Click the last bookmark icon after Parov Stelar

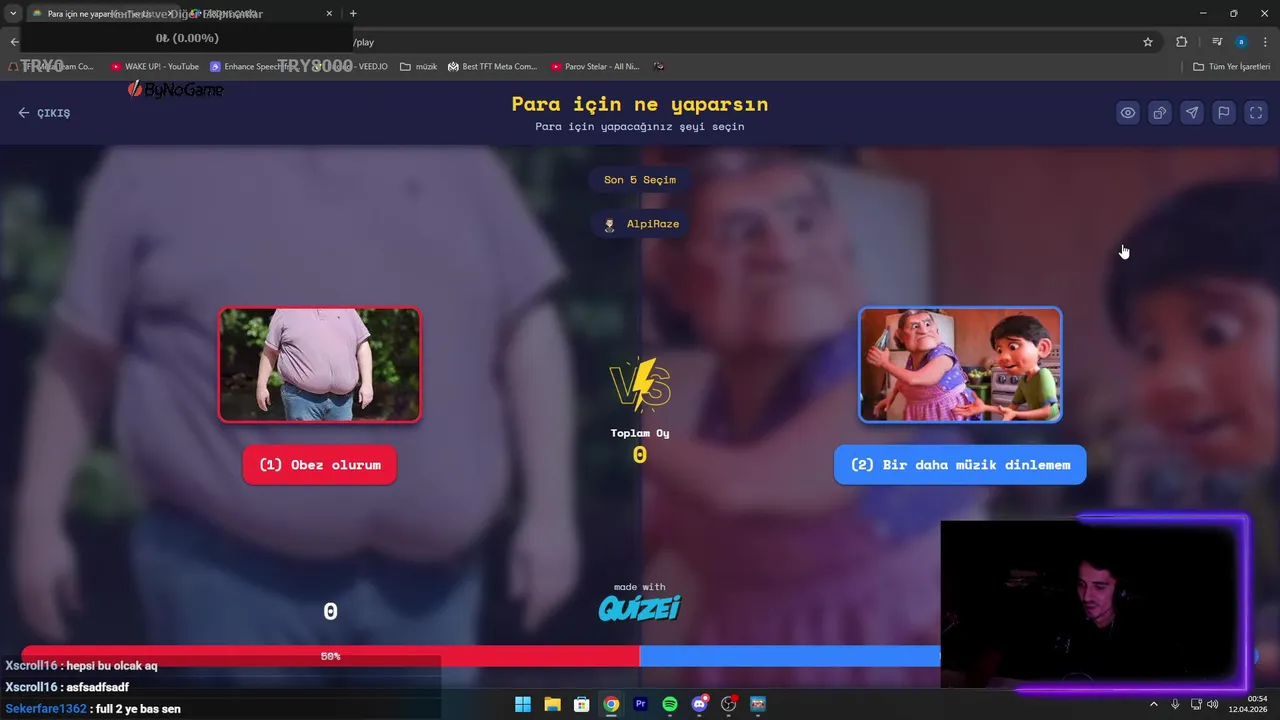pos(659,67)
